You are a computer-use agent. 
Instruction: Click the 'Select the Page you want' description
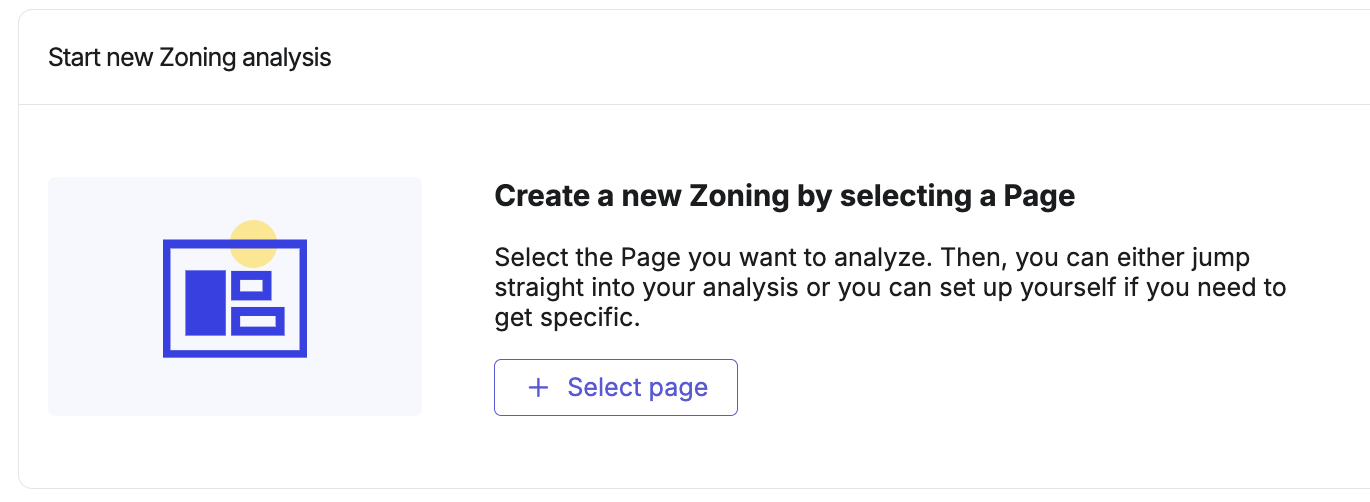pyautogui.click(x=890, y=289)
